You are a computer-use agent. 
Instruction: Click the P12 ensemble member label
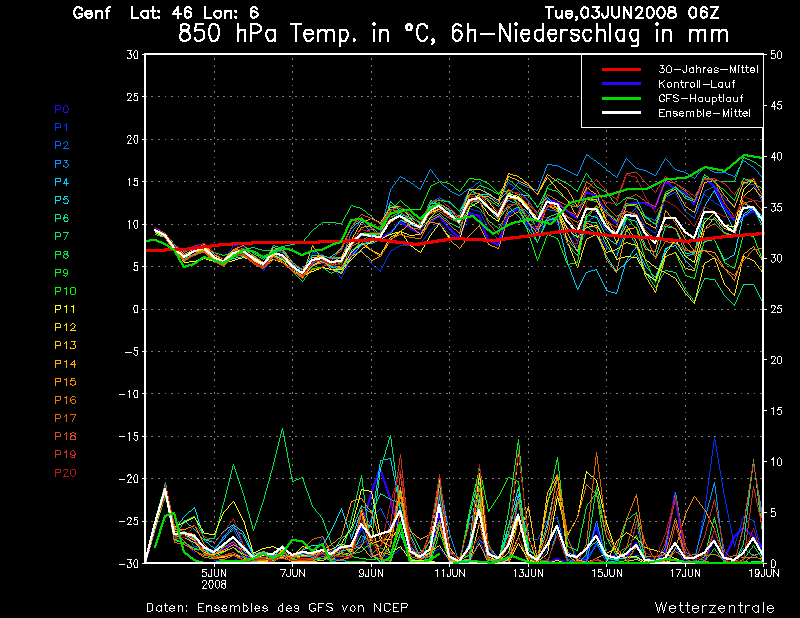pos(65,327)
